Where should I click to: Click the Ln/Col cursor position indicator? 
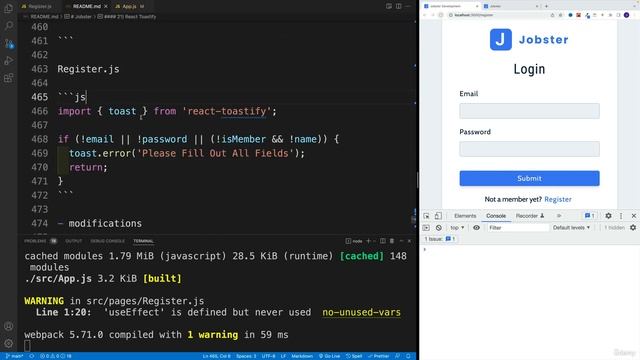coord(216,356)
